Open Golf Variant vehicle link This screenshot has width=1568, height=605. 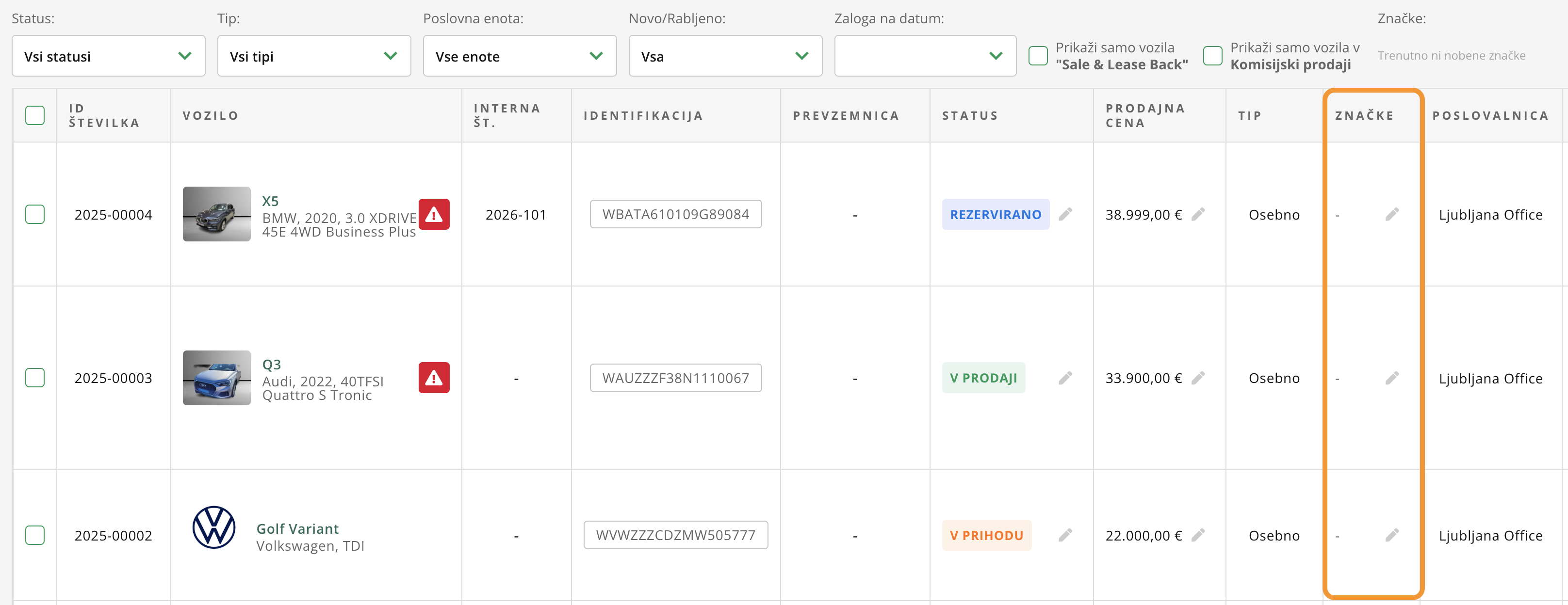pyautogui.click(x=297, y=528)
